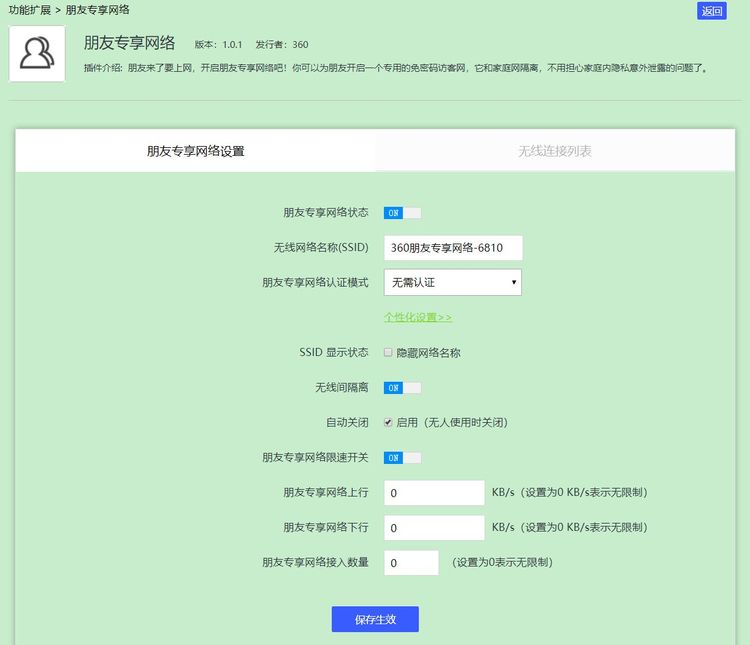The width and height of the screenshot is (750, 645).
Task: Click 朋友专享网络 breadcrumb text
Action: 97,10
